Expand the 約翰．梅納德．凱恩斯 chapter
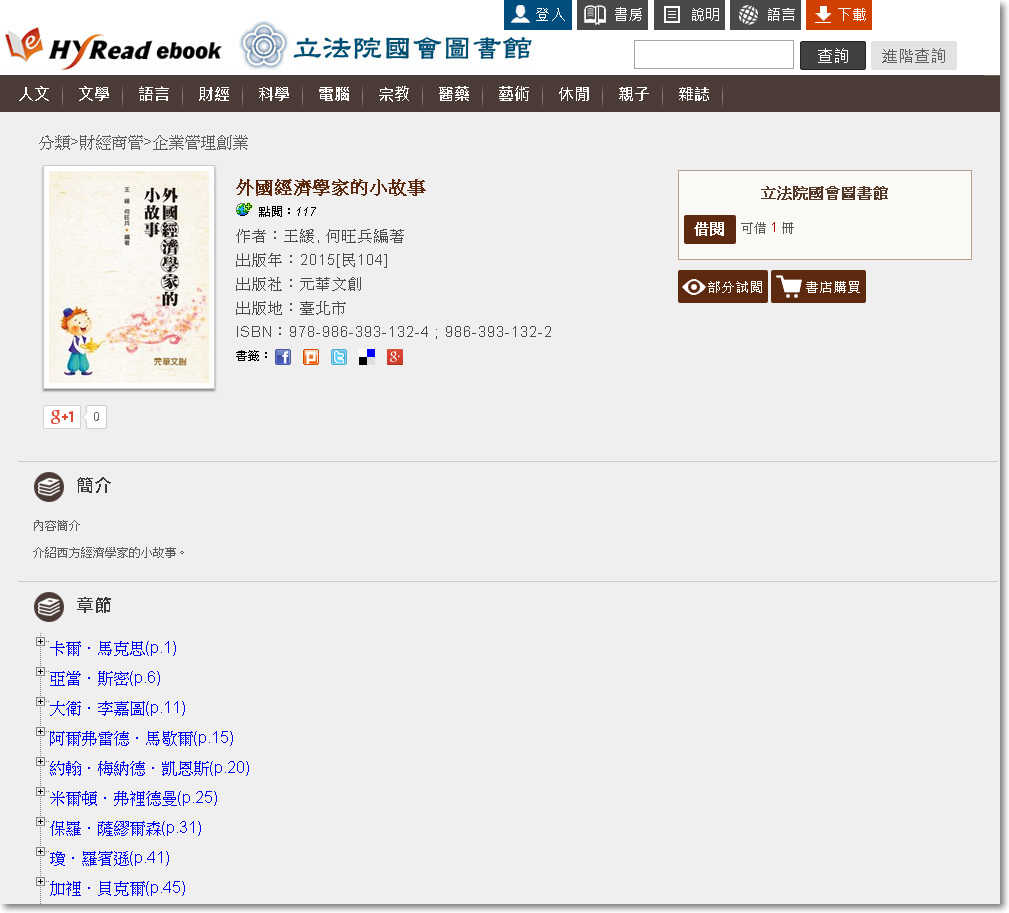This screenshot has height=913, width=1009. click(41, 762)
